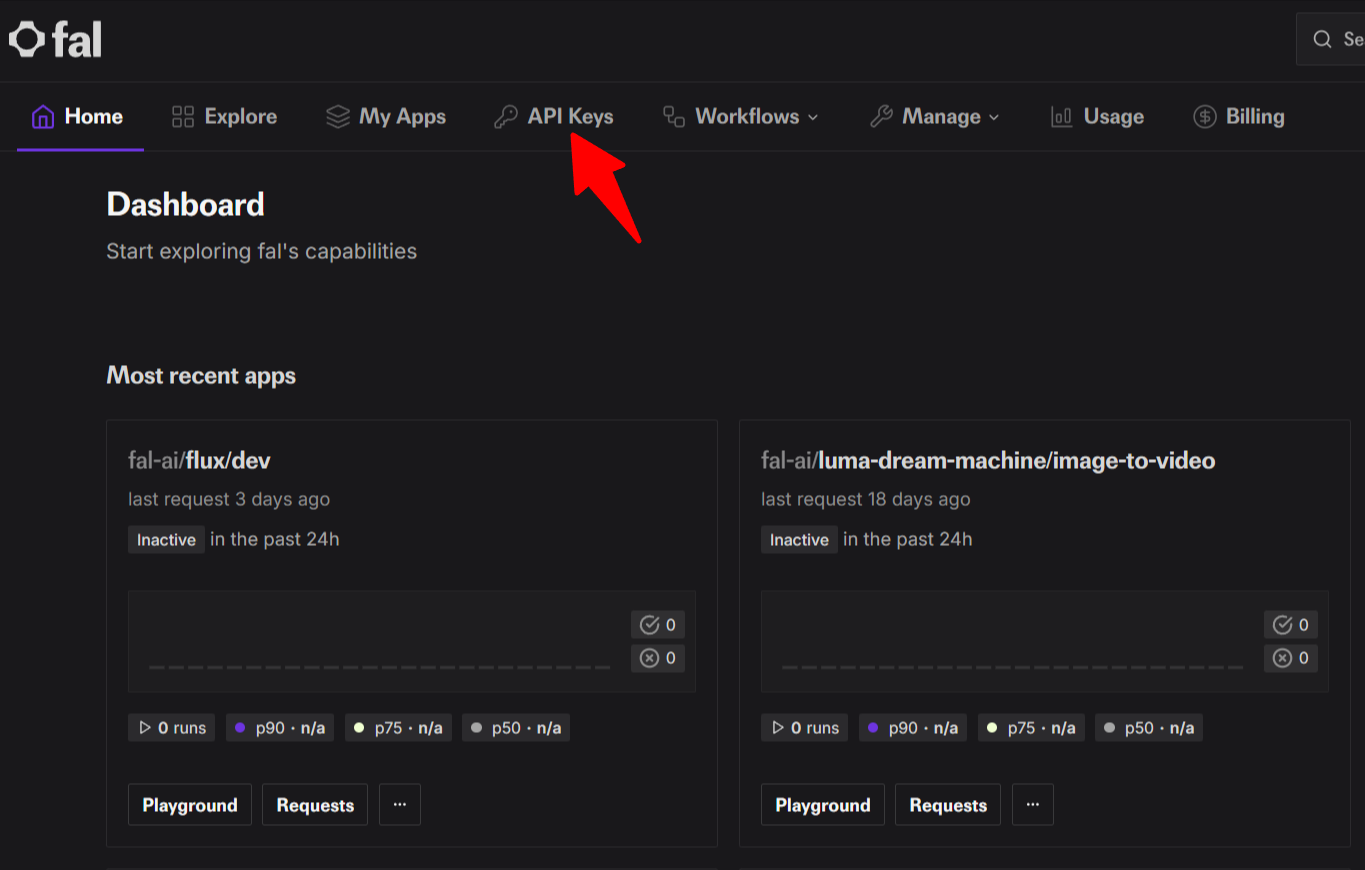This screenshot has width=1365, height=870.
Task: Click flux/dev completed requests check icon
Action: point(649,625)
